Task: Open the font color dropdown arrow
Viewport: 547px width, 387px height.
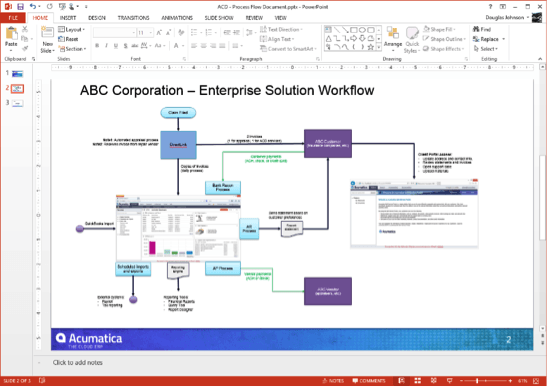Action: point(183,46)
